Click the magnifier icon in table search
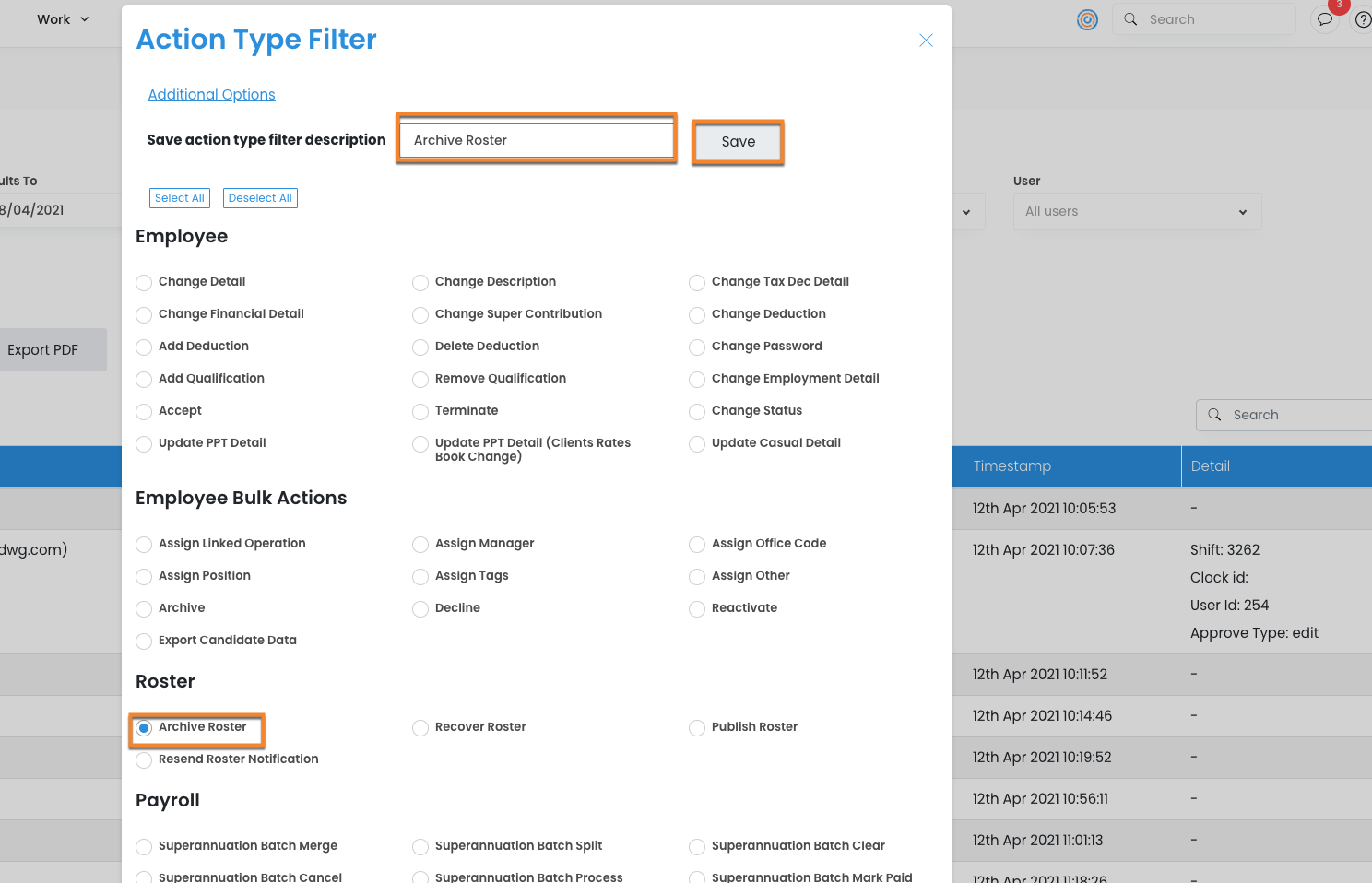1372x883 pixels. click(1214, 415)
